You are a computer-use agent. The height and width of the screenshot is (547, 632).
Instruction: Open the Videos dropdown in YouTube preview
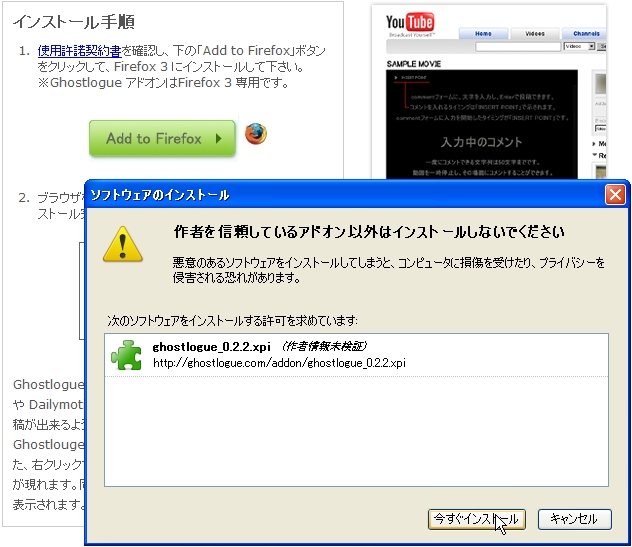[x=579, y=46]
